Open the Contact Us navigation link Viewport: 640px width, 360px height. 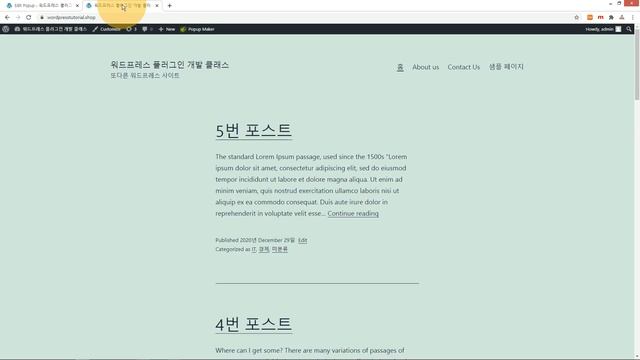464,67
